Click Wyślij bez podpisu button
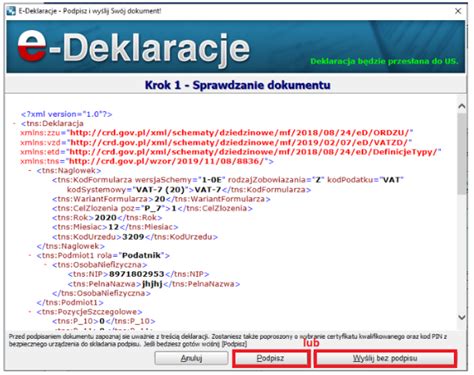The image size is (474, 375). click(x=385, y=359)
